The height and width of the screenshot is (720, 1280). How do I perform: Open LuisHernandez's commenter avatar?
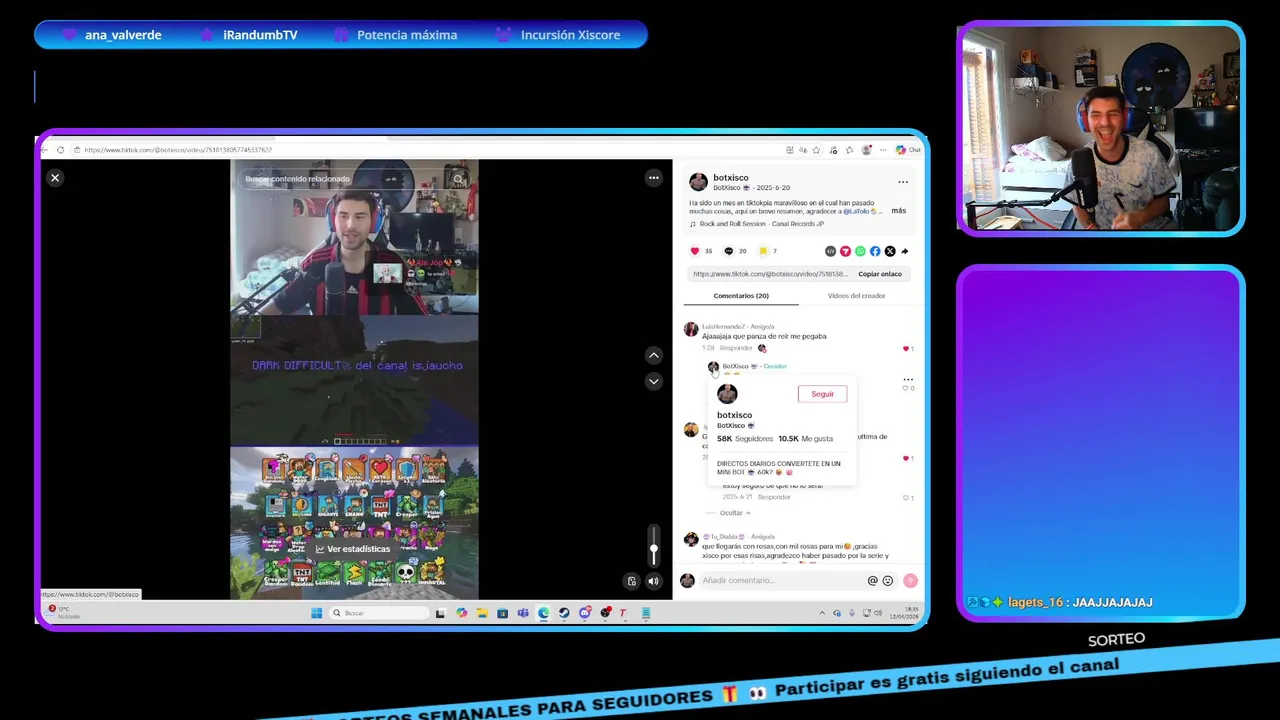[691, 329]
